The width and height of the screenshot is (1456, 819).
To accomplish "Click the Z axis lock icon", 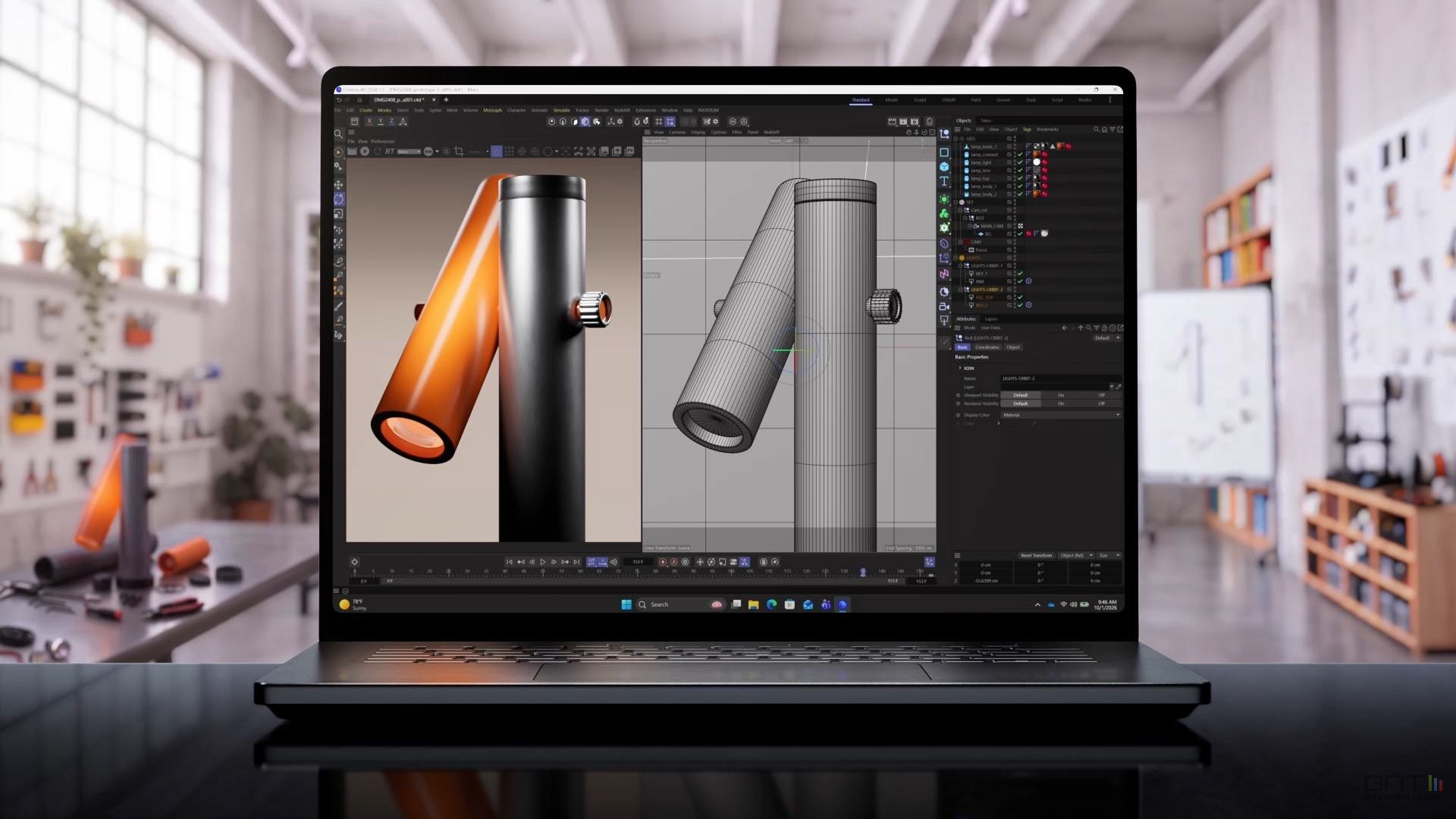I will click(x=391, y=121).
